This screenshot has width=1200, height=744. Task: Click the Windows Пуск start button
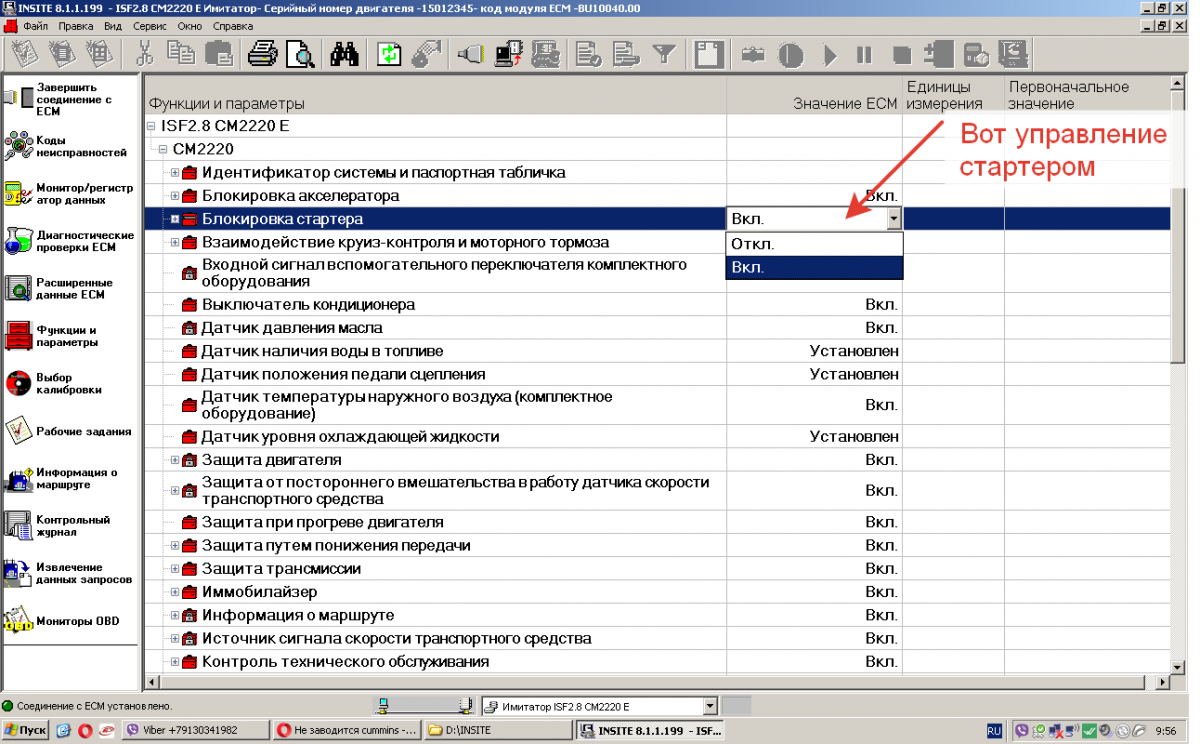(x=25, y=730)
